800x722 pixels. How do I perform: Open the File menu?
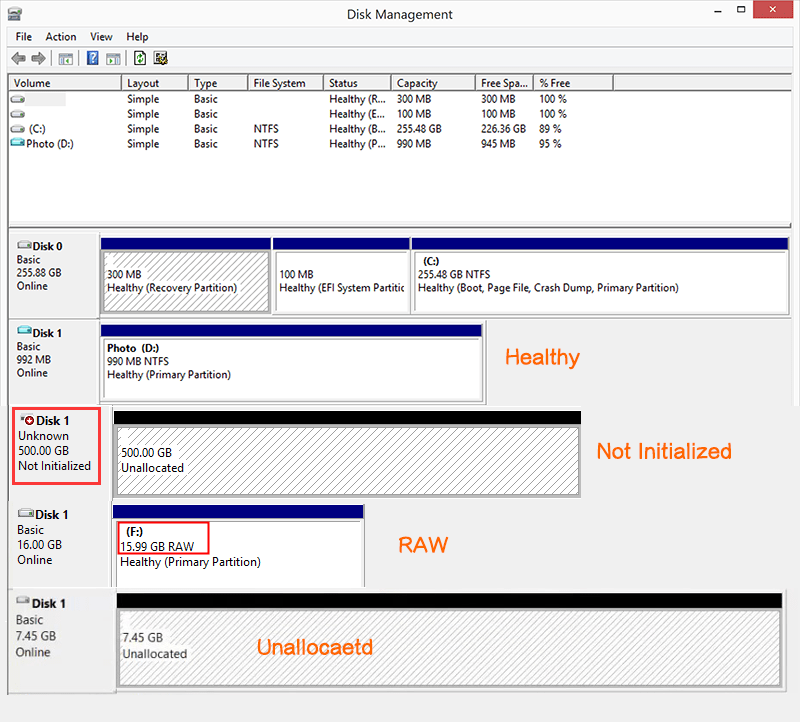(x=23, y=36)
